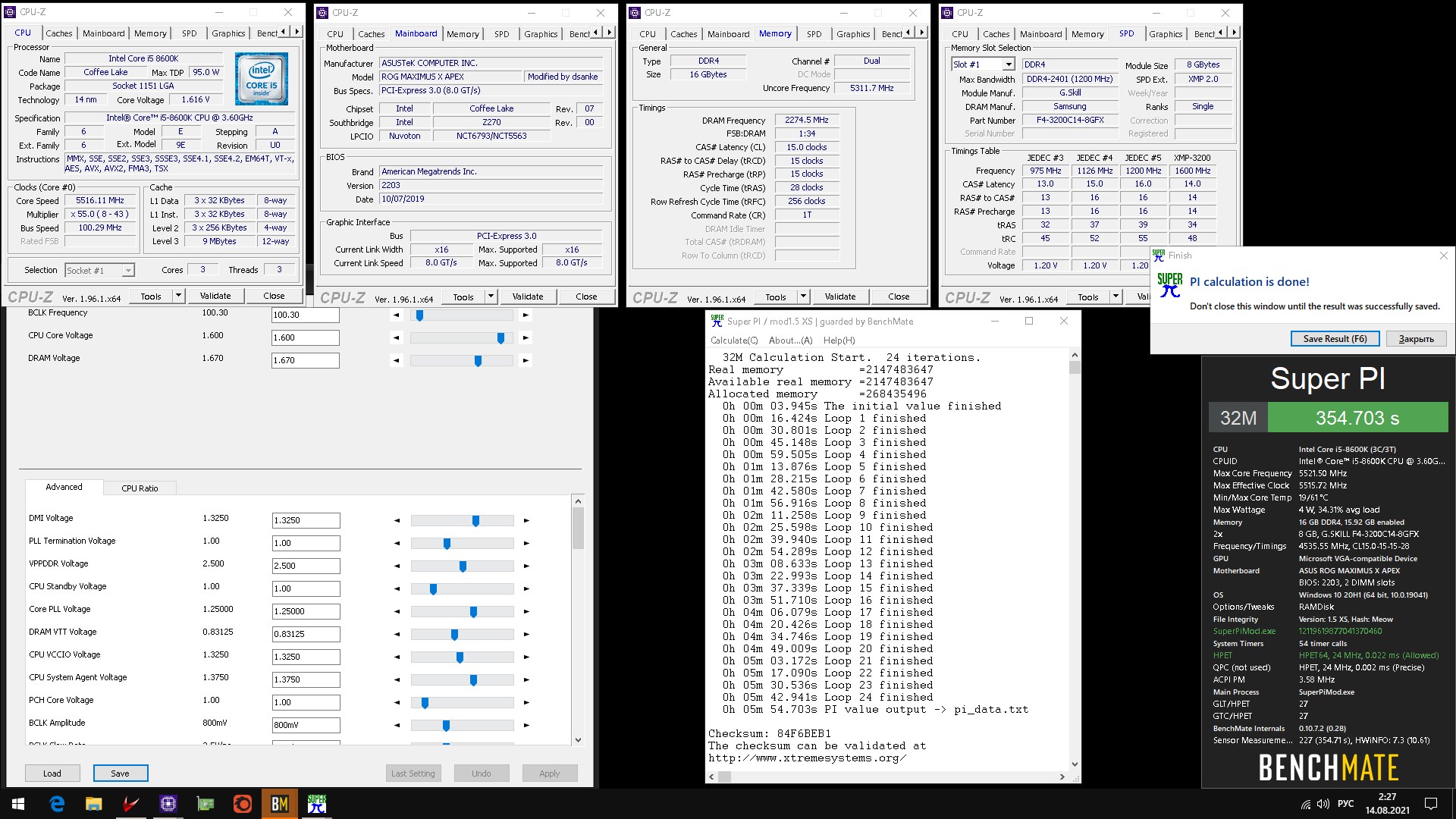Viewport: 1456px width, 819px height.
Task: Decrease CPU Core Voltage with left arrow
Action: click(396, 337)
